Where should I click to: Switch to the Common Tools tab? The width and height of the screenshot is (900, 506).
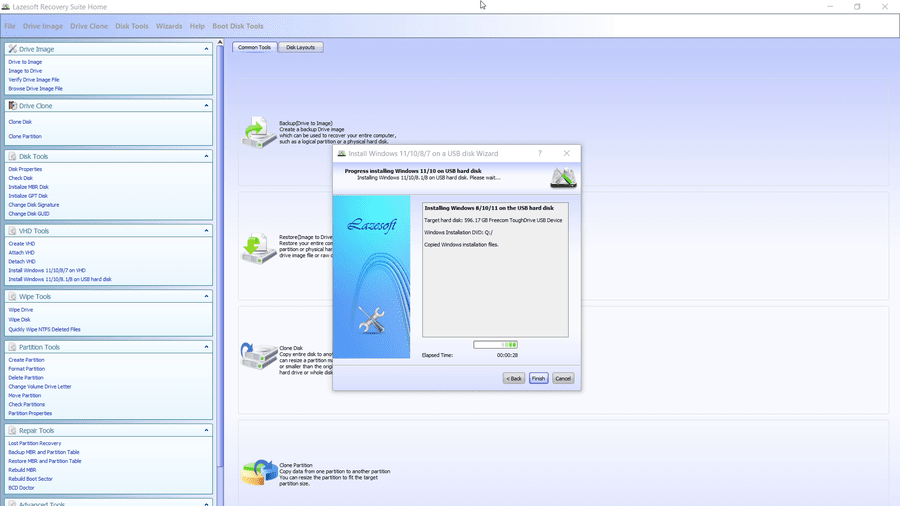pyautogui.click(x=254, y=47)
